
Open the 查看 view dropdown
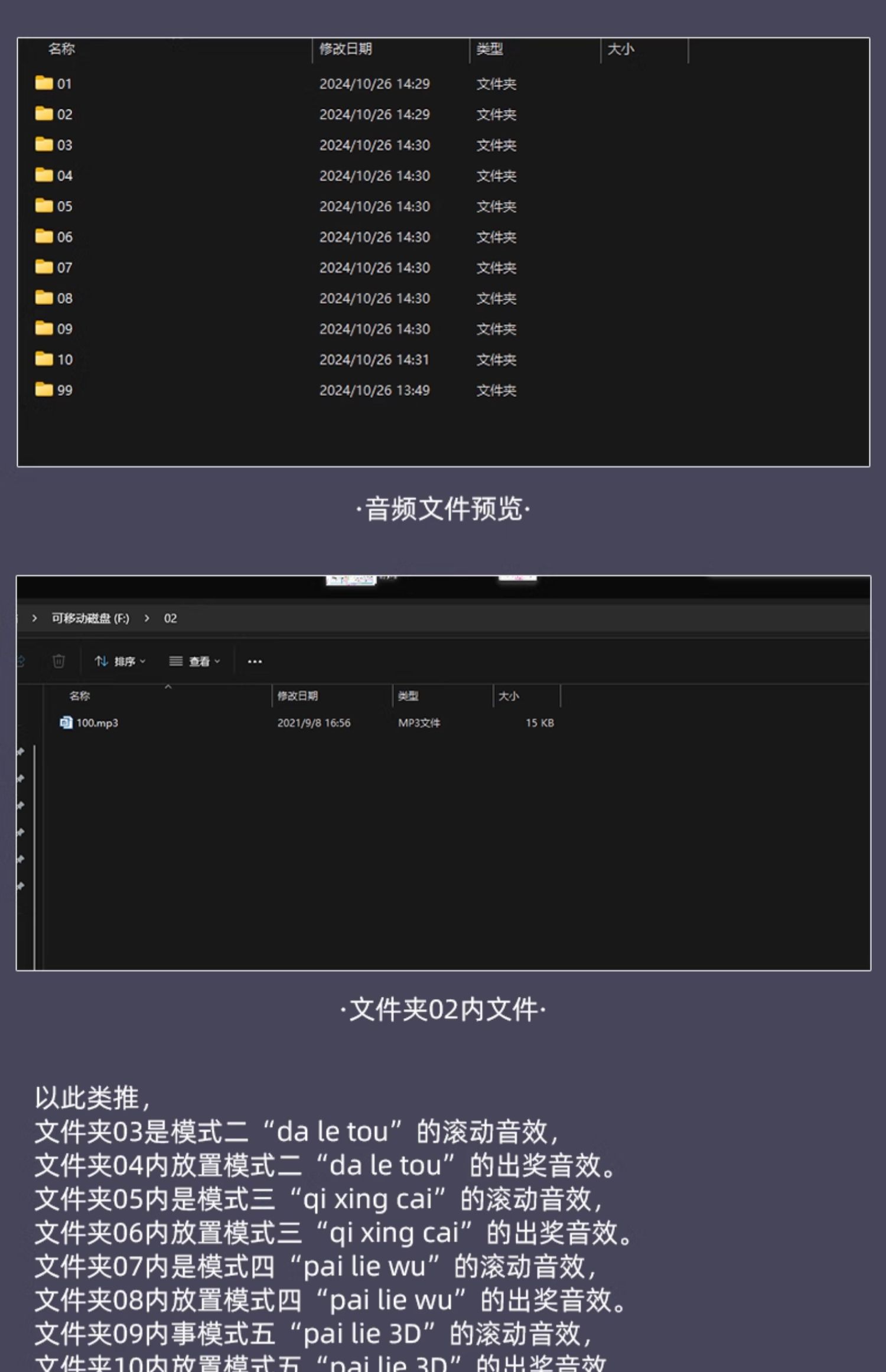(x=195, y=661)
